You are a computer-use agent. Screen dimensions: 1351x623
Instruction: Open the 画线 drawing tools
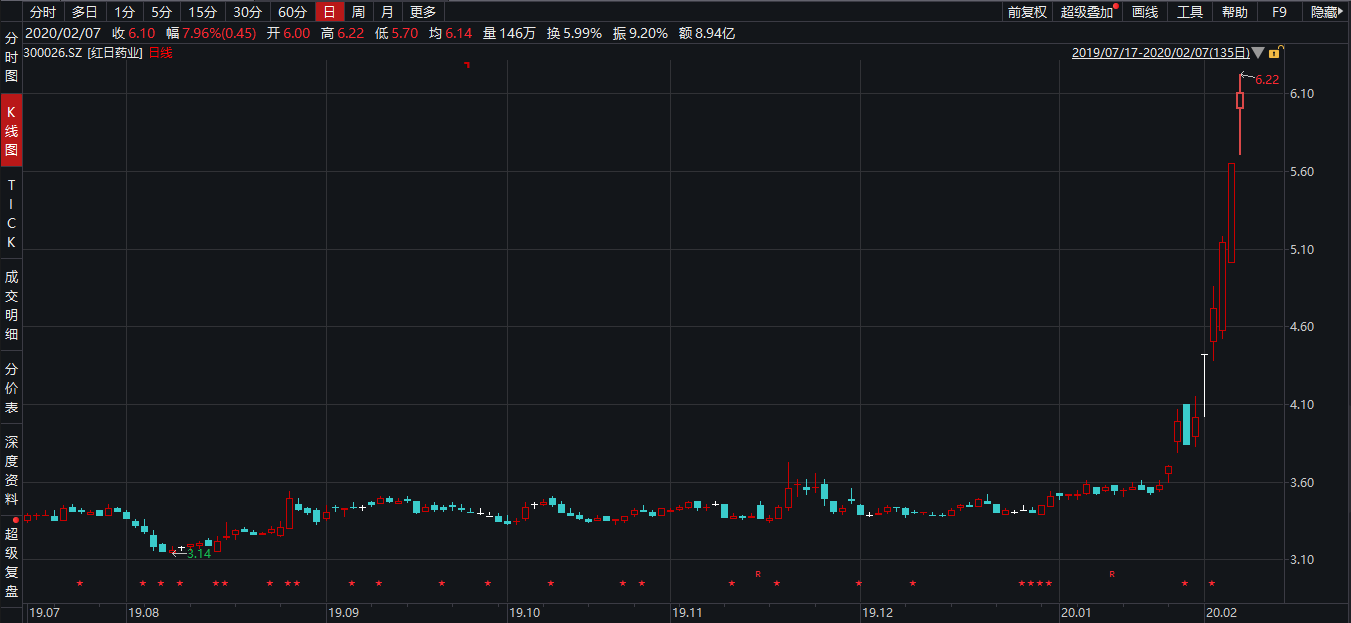(1145, 12)
